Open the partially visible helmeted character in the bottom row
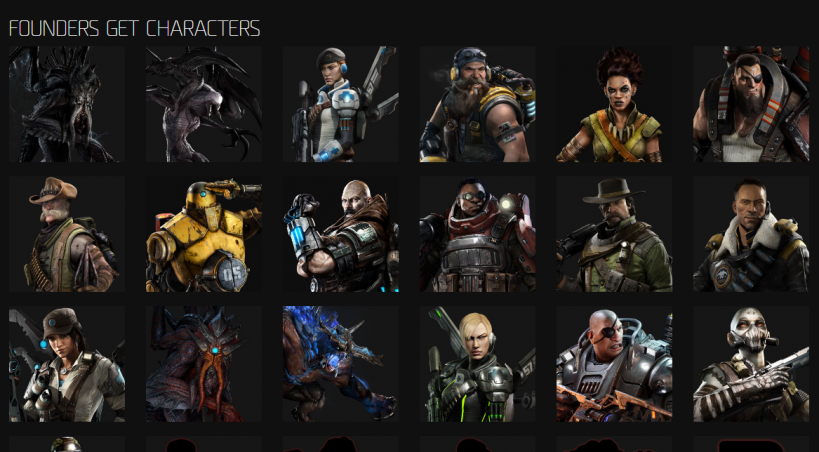The width and height of the screenshot is (819, 452). 67,444
